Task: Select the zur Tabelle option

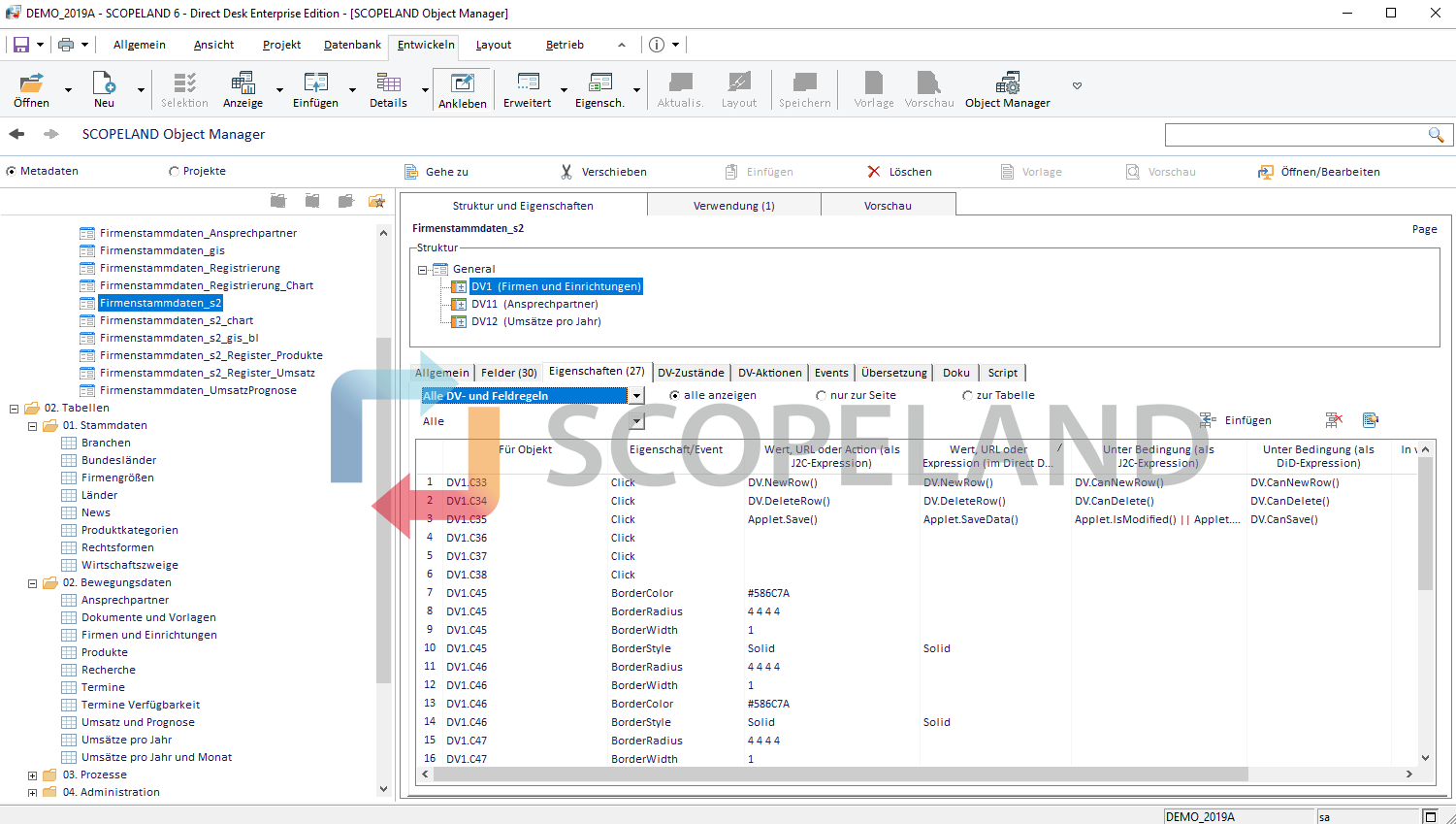Action: point(967,395)
